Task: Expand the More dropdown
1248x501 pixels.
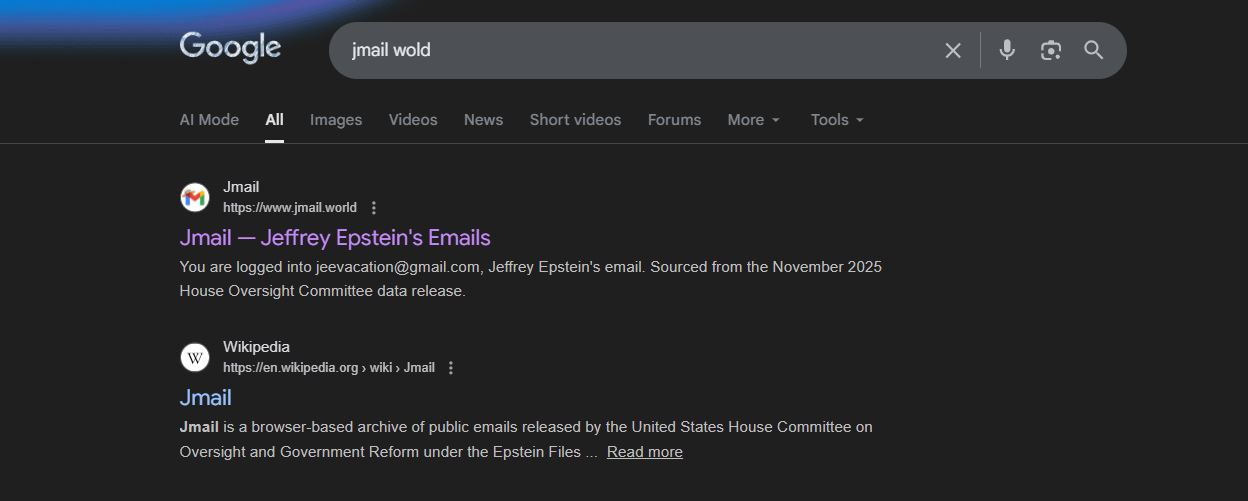Action: click(x=753, y=120)
